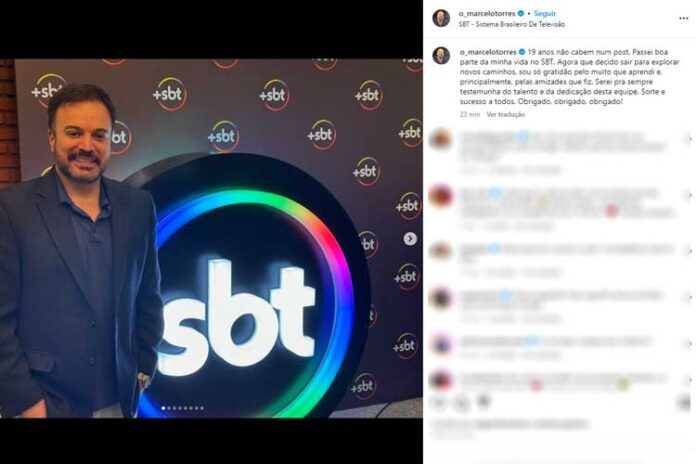The width and height of the screenshot is (696, 464).
Task: Open the o_marcelotorres username in header
Action: click(487, 14)
